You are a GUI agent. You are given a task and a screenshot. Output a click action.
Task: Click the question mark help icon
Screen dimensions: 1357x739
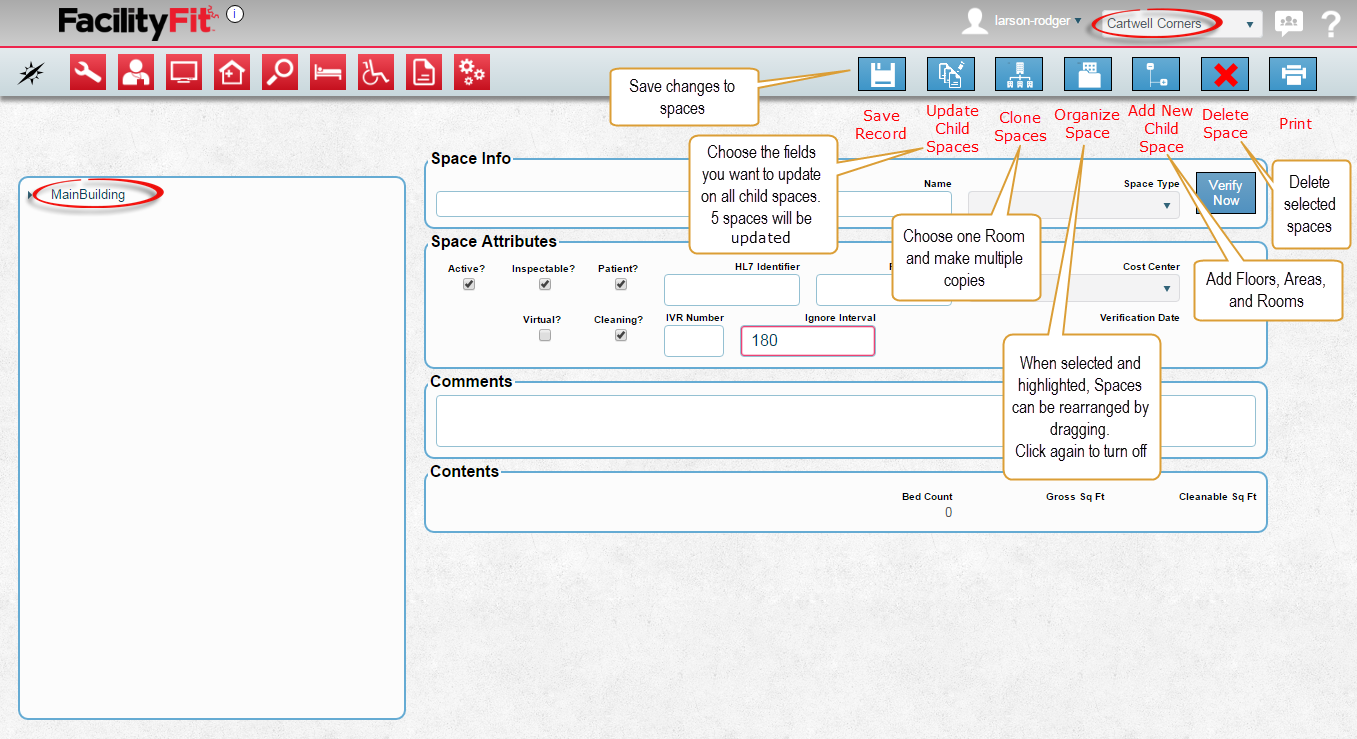point(1330,24)
